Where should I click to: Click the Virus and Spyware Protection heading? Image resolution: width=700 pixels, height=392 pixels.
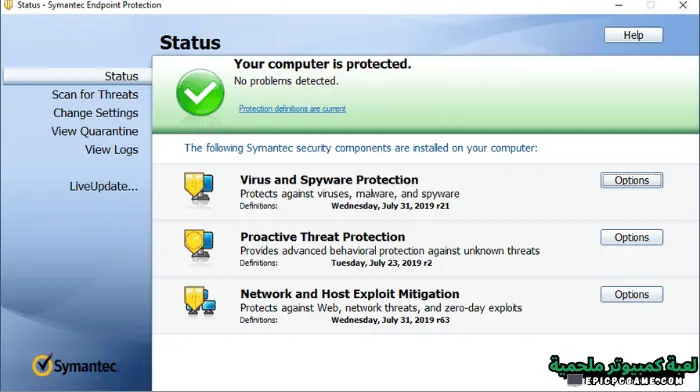pyautogui.click(x=329, y=180)
